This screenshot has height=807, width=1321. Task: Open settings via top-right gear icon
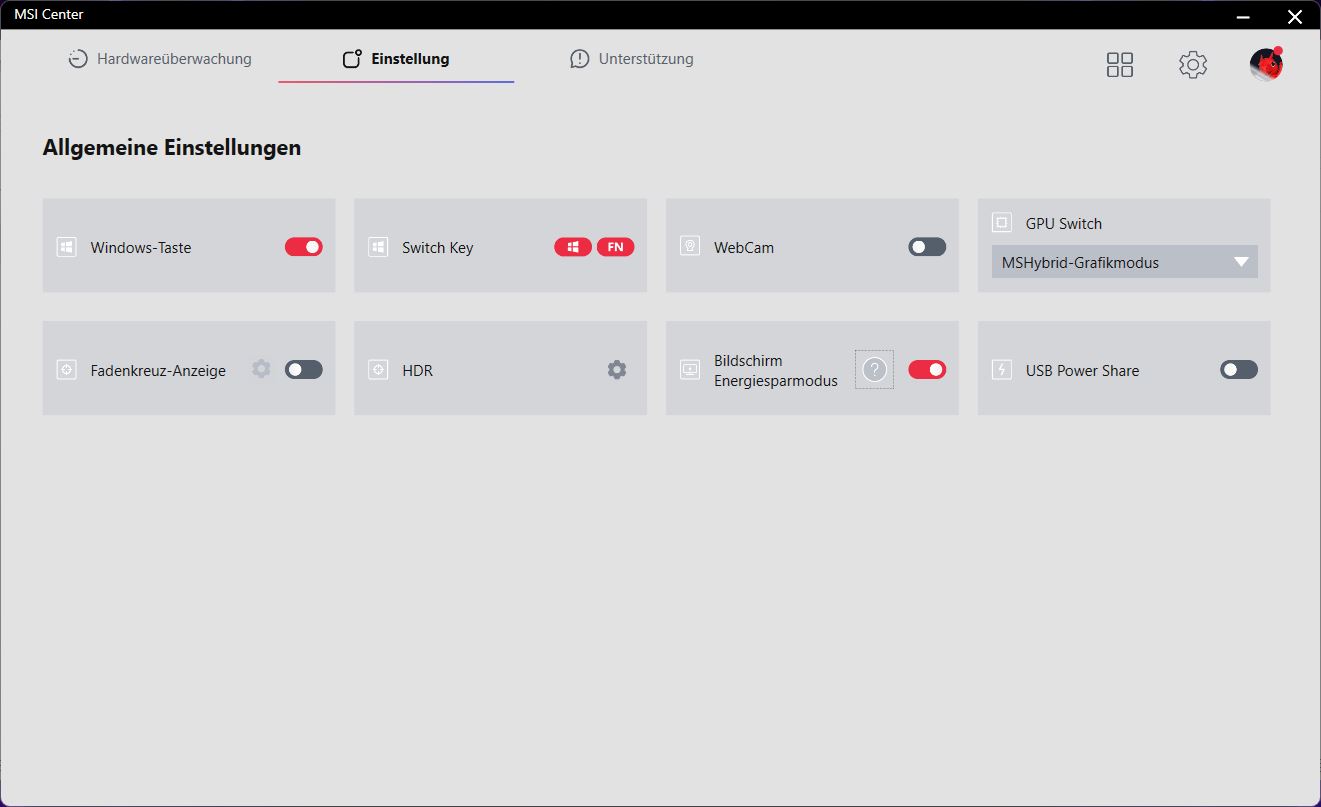[x=1192, y=65]
